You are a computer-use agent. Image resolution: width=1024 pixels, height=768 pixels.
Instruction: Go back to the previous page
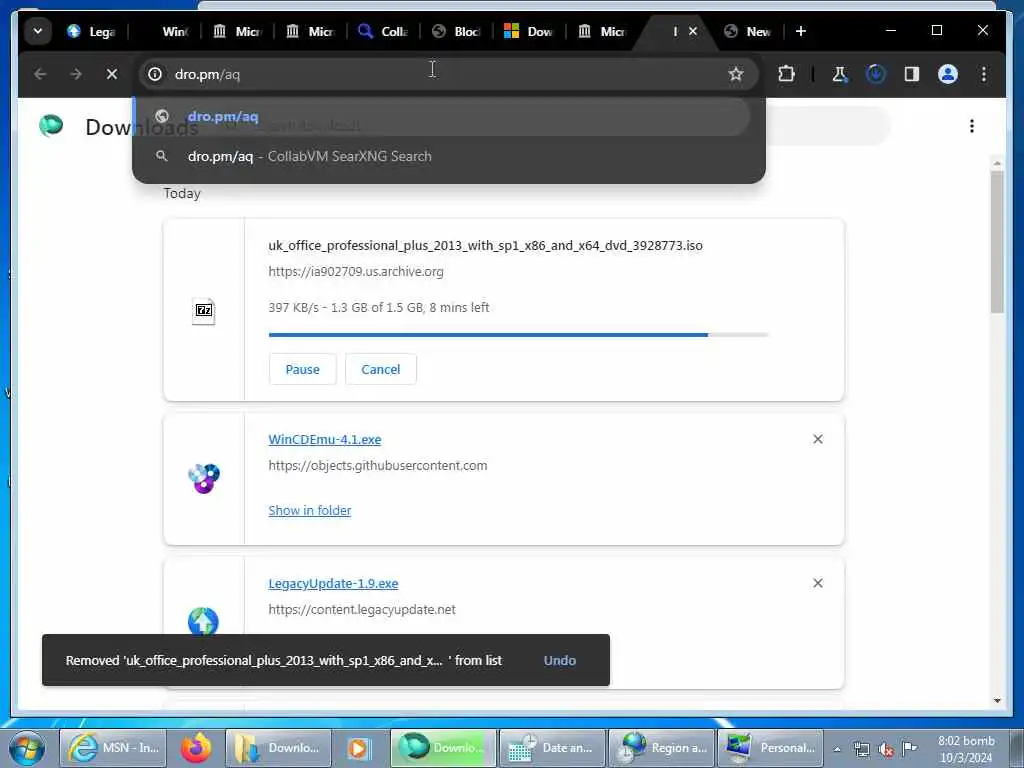40,74
